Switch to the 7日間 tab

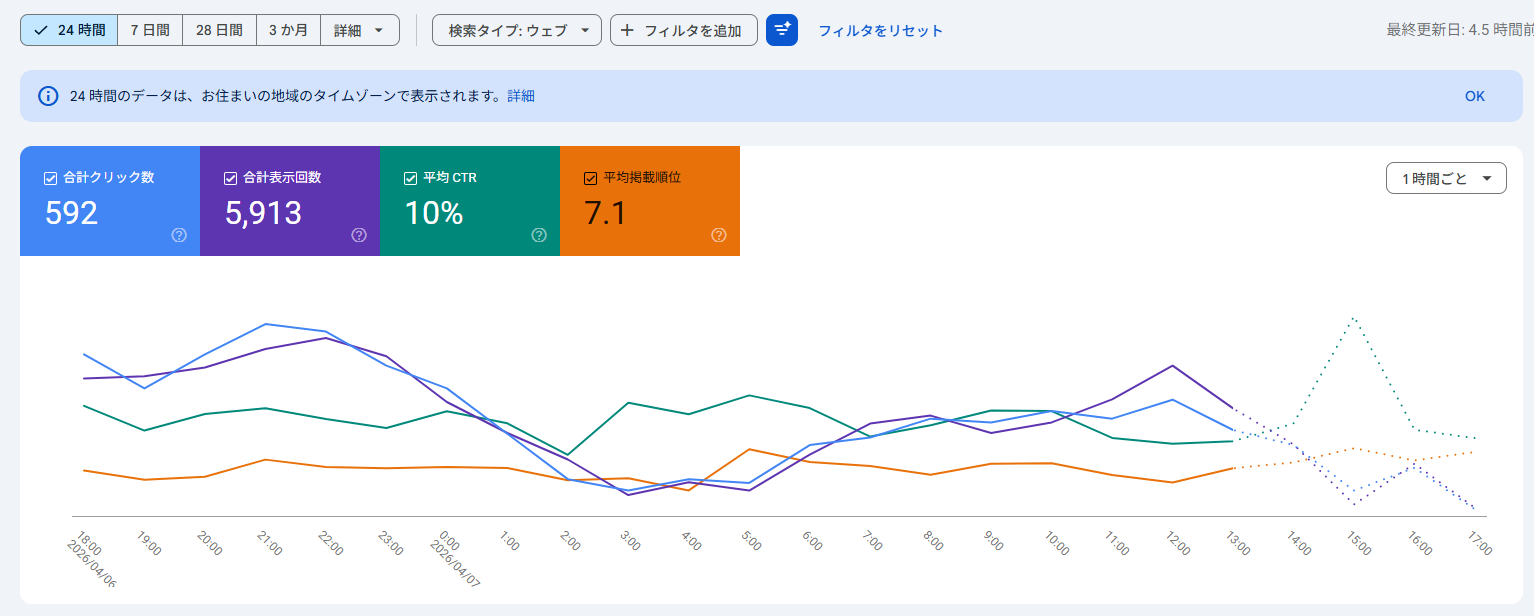click(x=149, y=29)
